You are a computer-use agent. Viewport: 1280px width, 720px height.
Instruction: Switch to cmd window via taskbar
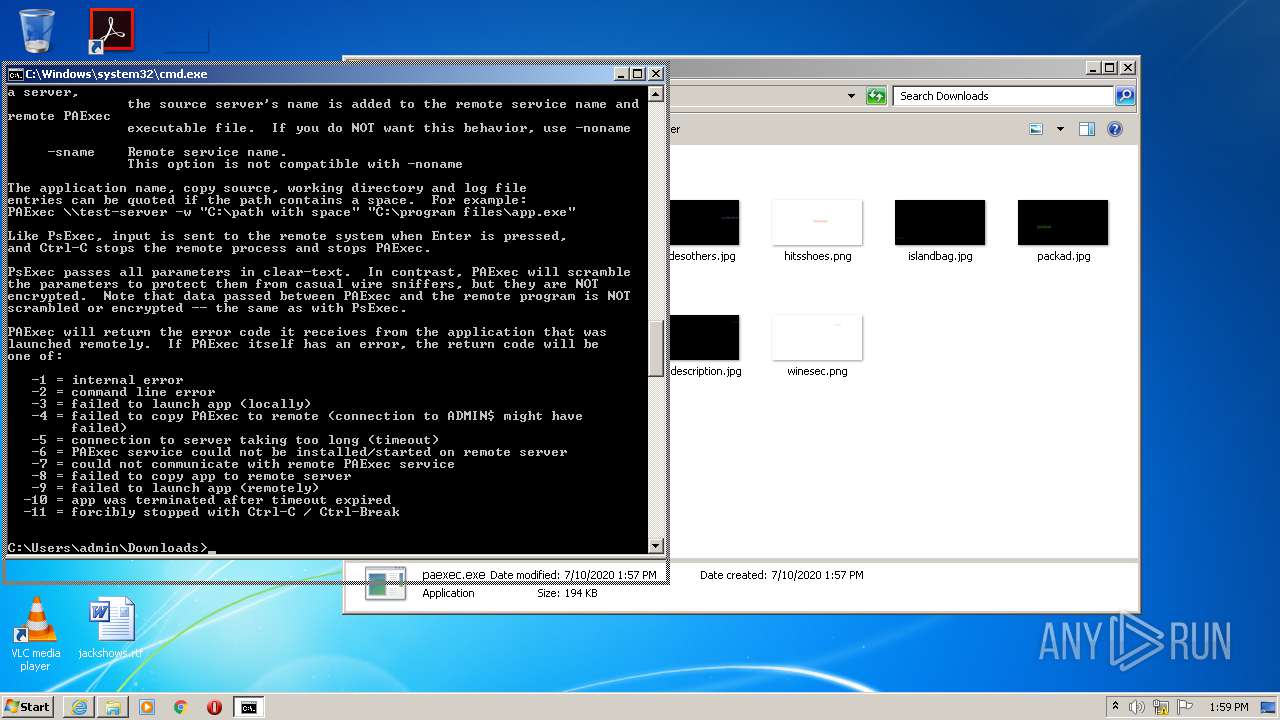[248, 707]
